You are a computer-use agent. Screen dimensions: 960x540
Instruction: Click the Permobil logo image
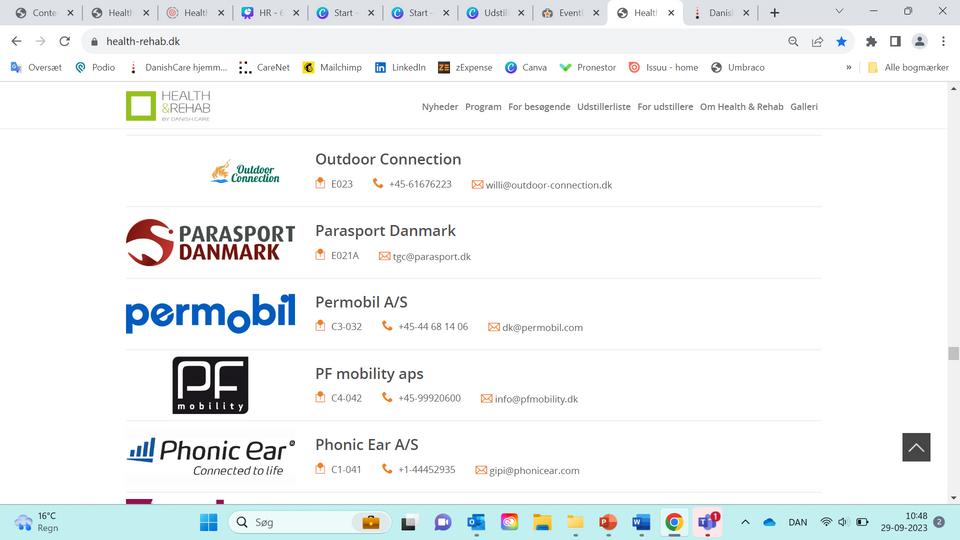(211, 313)
